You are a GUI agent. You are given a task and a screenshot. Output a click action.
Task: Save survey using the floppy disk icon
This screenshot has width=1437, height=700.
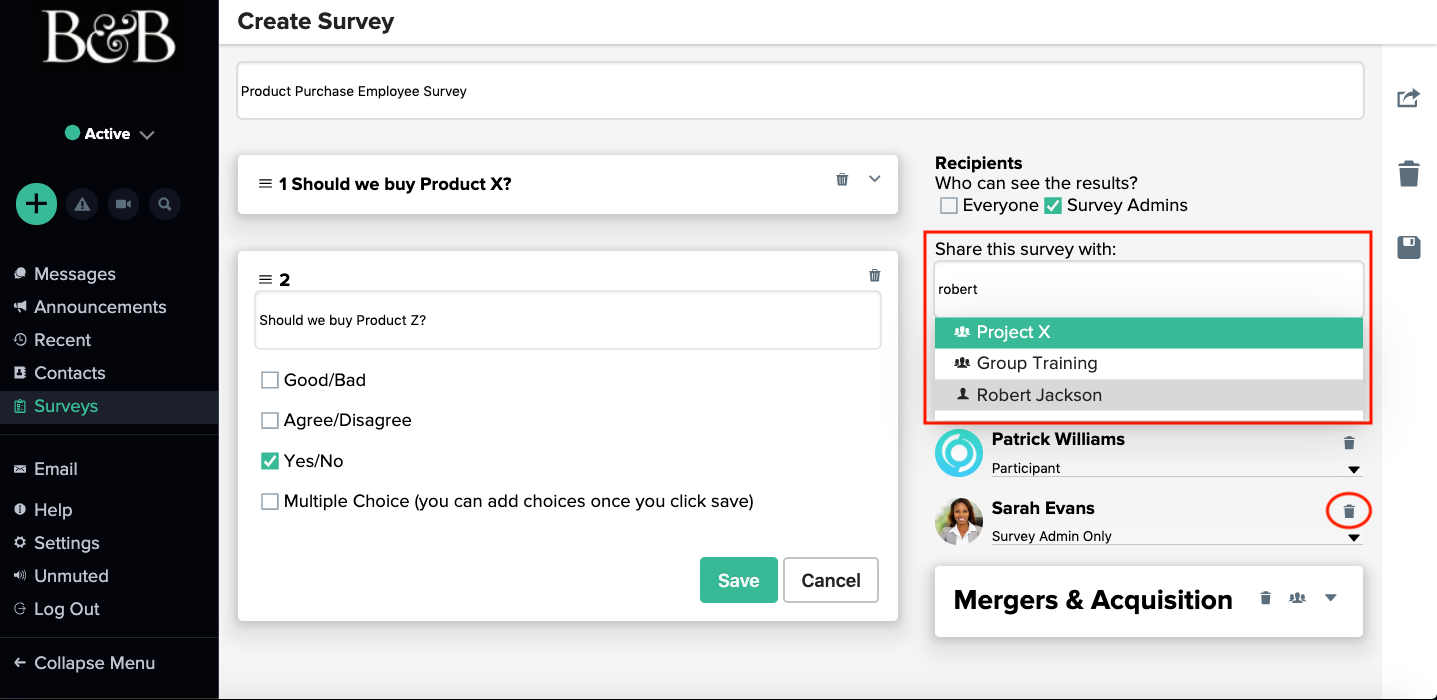(1408, 247)
